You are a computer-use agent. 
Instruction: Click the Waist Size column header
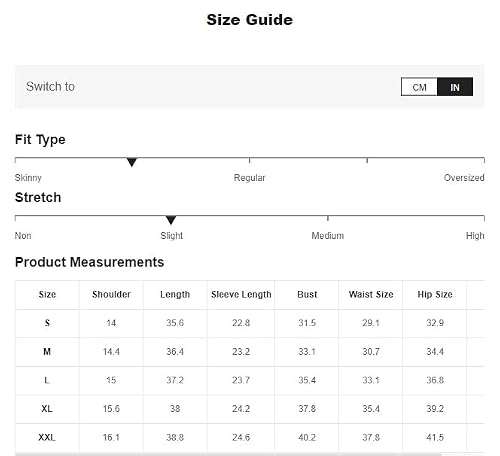click(371, 295)
